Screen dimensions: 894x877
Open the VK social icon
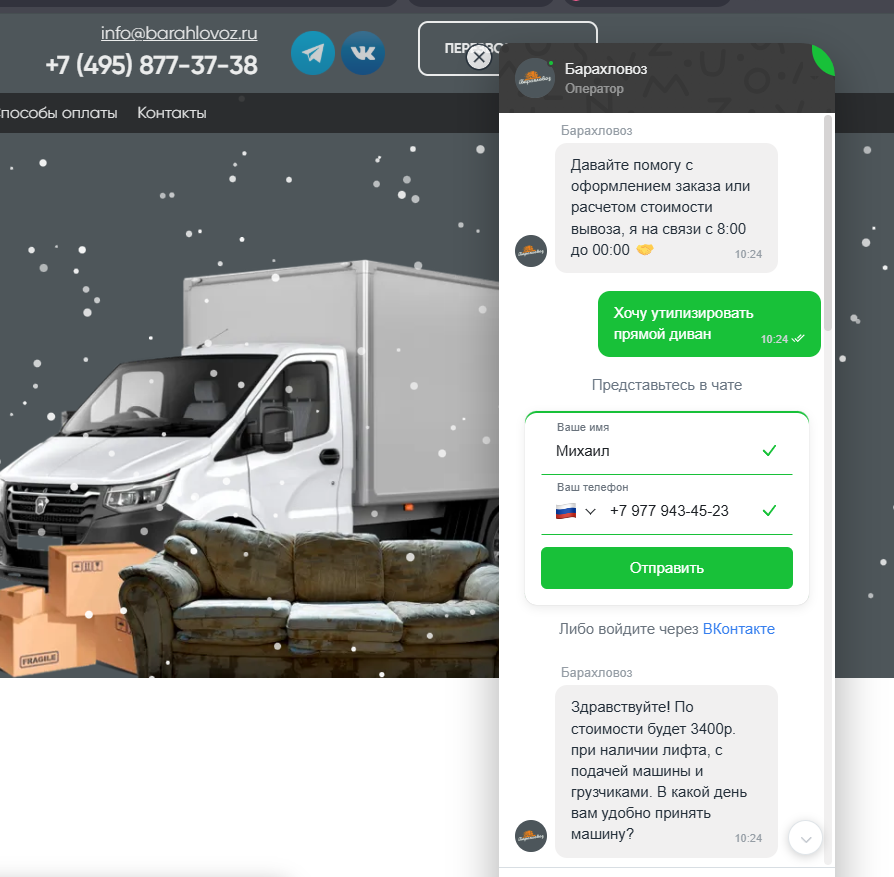(x=363, y=53)
